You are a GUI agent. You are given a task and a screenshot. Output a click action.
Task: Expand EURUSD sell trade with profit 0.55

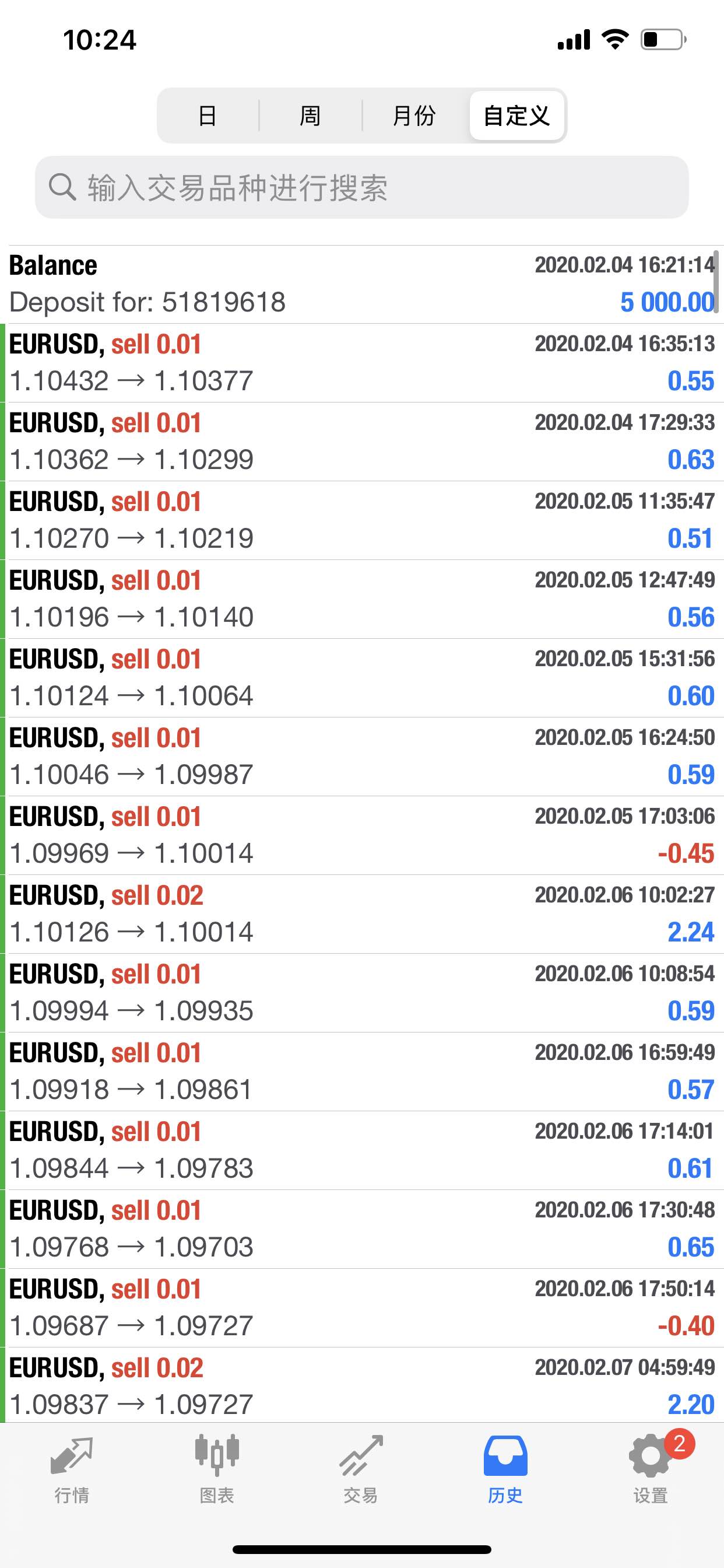pyautogui.click(x=362, y=363)
